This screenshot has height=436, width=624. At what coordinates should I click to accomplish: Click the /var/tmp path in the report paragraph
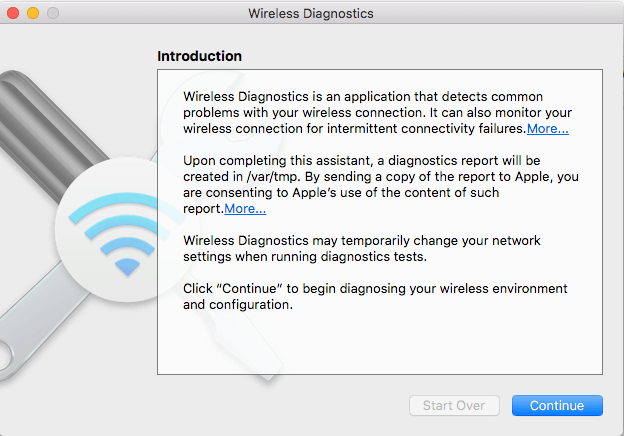pos(272,177)
